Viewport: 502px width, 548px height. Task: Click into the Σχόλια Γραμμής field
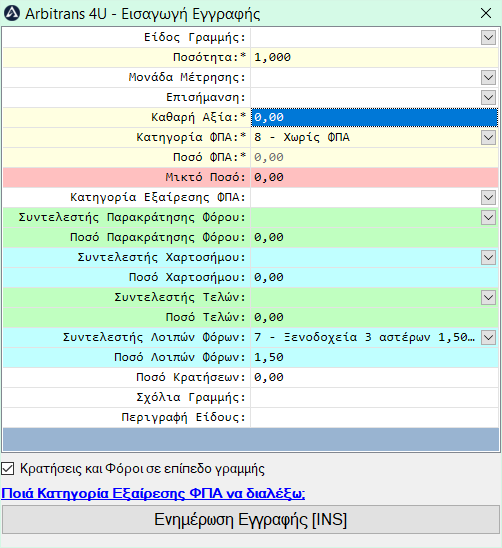(374, 398)
